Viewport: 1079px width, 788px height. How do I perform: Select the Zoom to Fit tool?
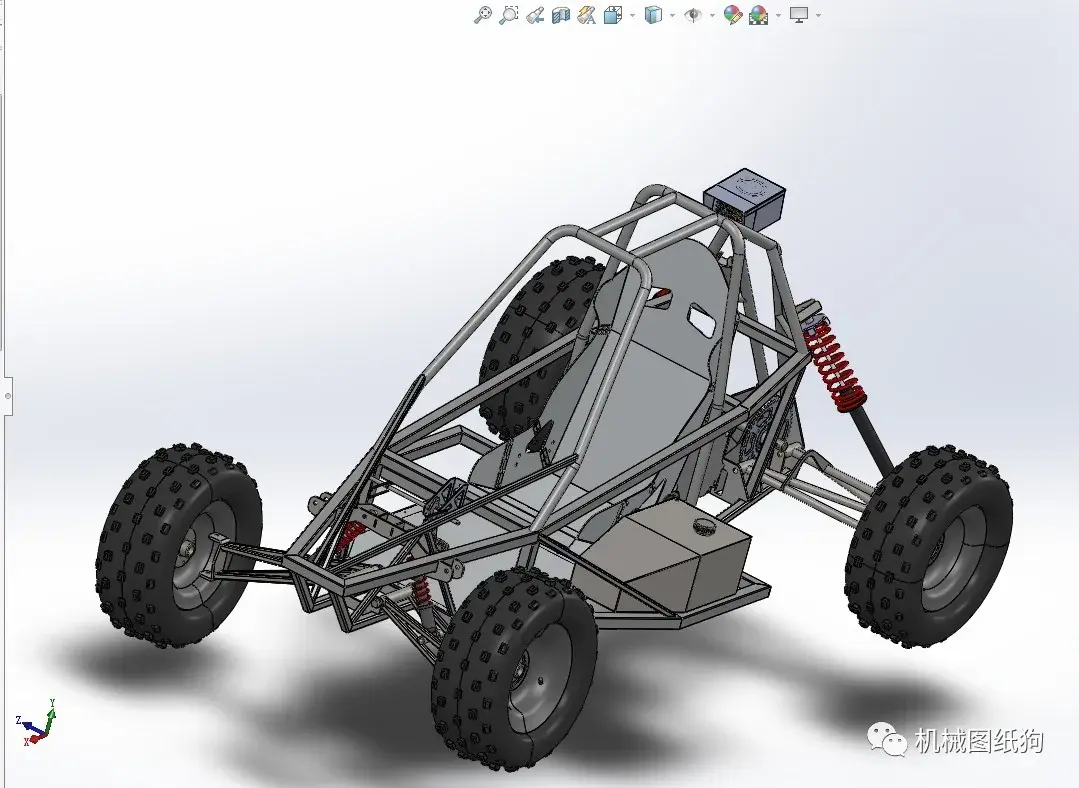click(x=483, y=15)
